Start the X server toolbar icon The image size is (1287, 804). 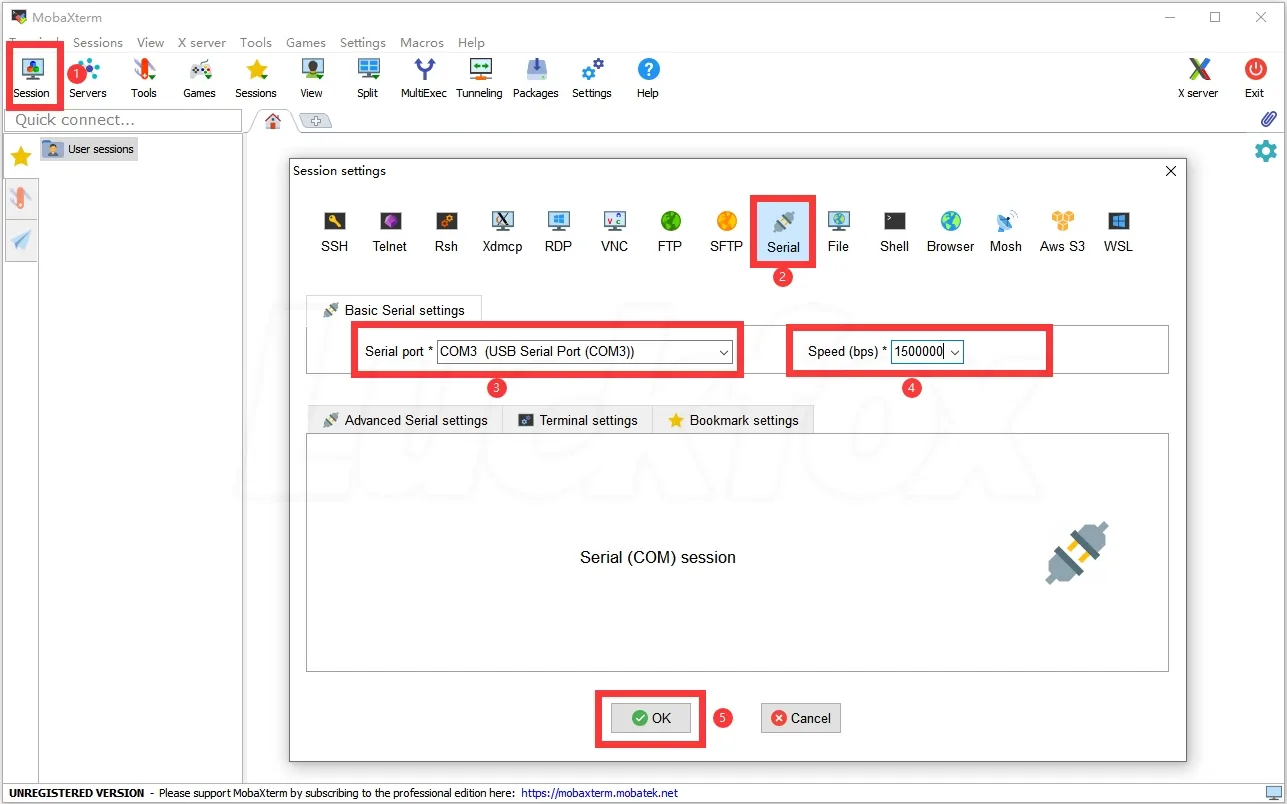[x=1198, y=78]
